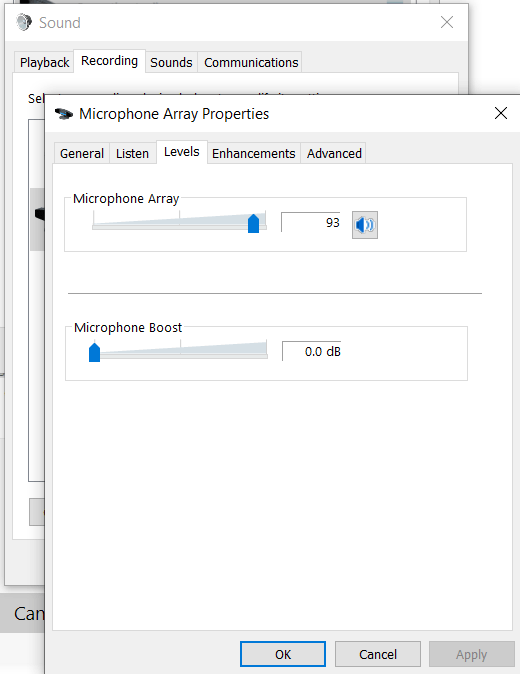Screen dimensions: 520x674
Task: Click the Microphone Array level value field
Action: point(311,222)
